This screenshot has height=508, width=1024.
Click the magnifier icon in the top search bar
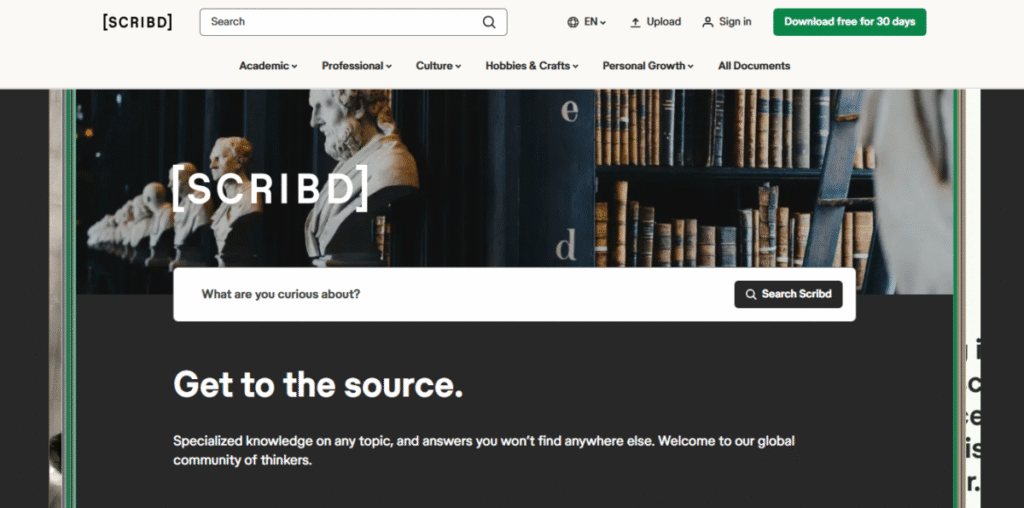click(489, 22)
